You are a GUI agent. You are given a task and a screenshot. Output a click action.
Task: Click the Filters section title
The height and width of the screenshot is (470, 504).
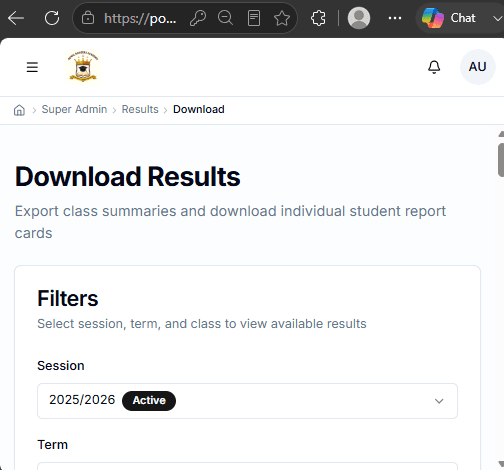pyautogui.click(x=68, y=298)
